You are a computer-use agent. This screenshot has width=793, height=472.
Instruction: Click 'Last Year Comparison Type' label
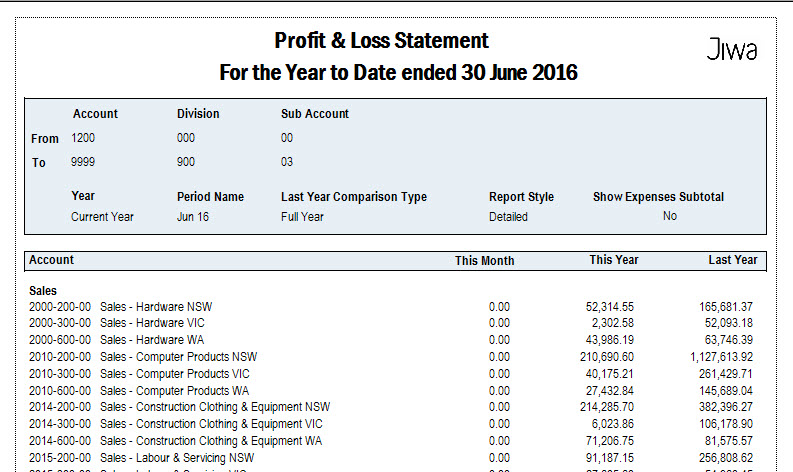pos(354,197)
